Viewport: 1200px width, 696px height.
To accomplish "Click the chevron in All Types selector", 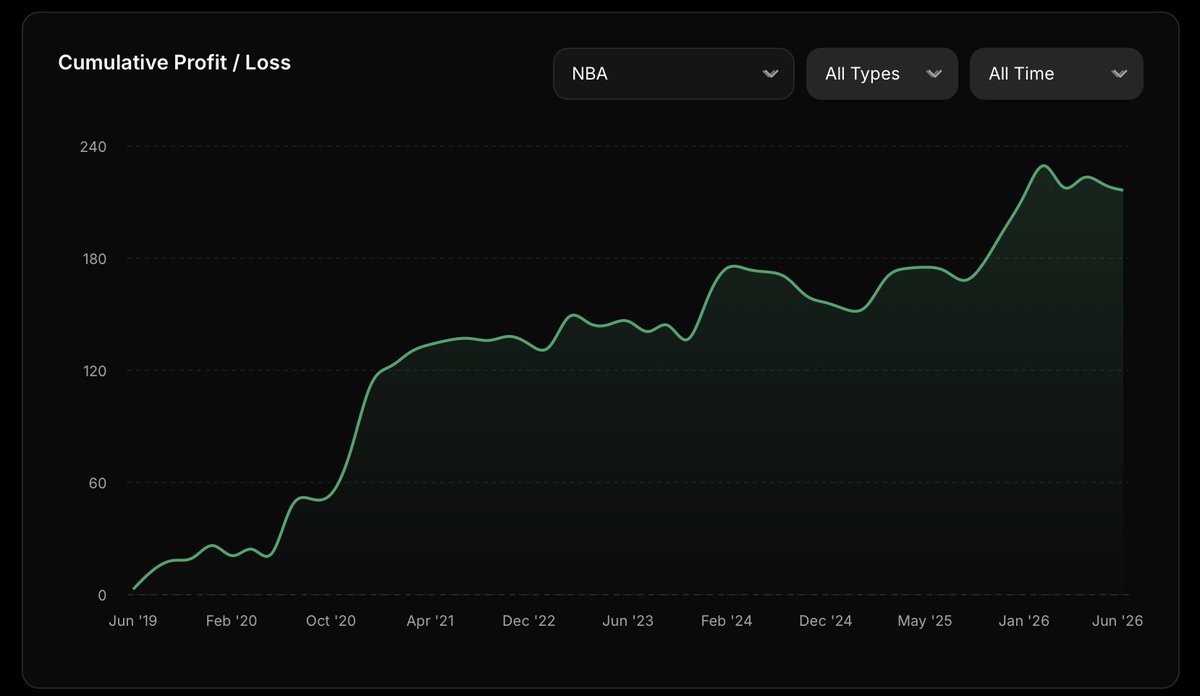I will [934, 74].
